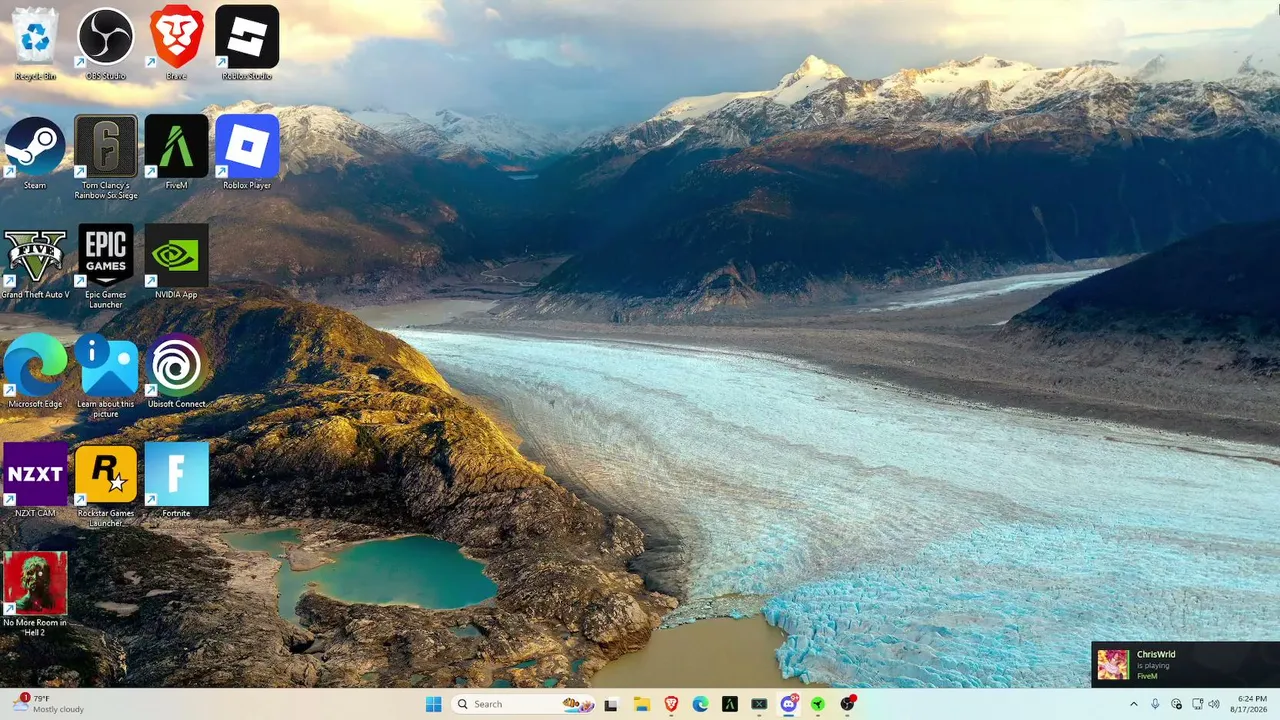Image resolution: width=1280 pixels, height=720 pixels.
Task: Select the NVIDIA App desktop shortcut
Action: (x=176, y=262)
